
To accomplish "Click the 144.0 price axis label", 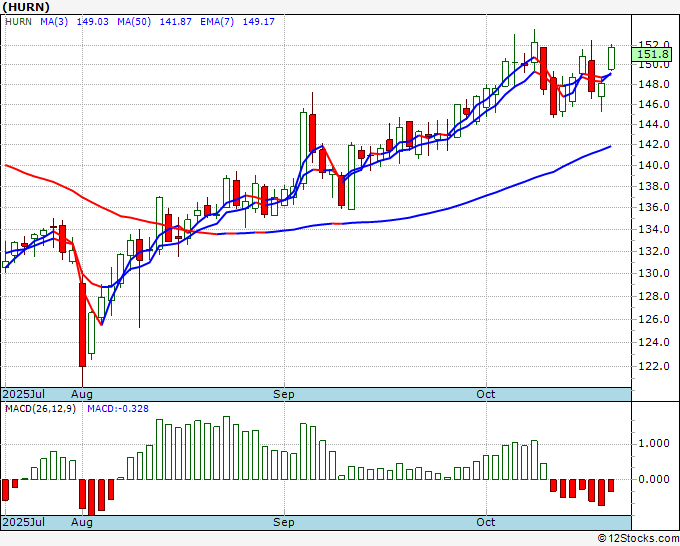I will pyautogui.click(x=654, y=124).
